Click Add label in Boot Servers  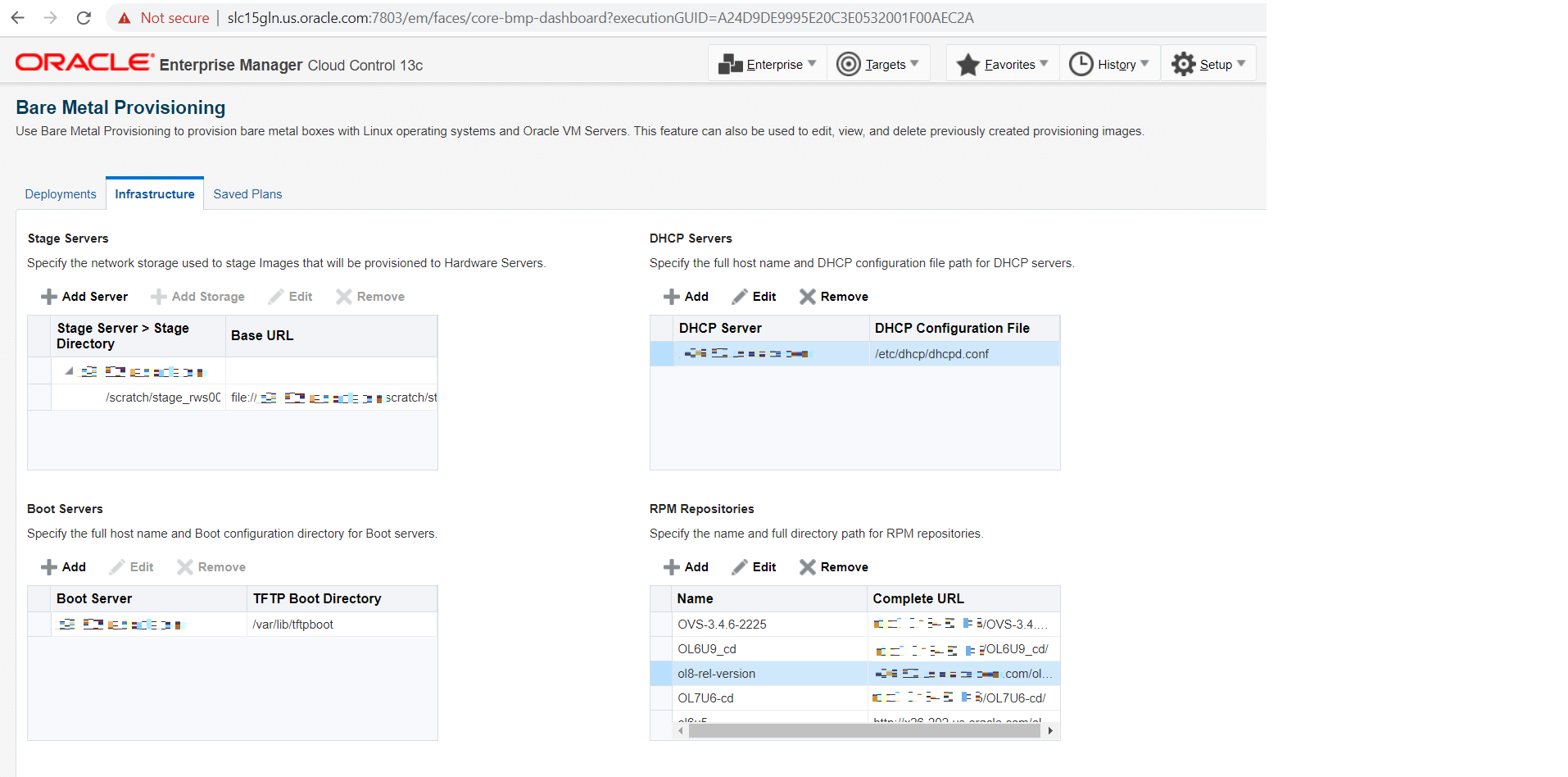tap(74, 567)
